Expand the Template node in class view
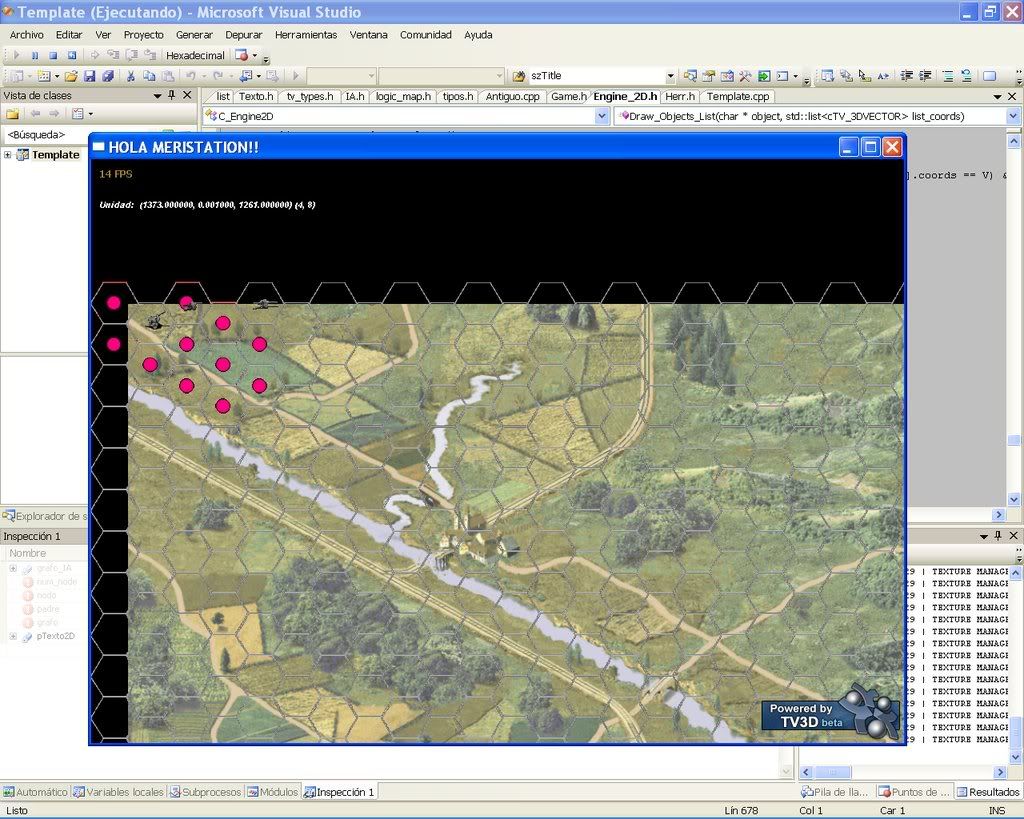This screenshot has height=819, width=1024. [8, 155]
